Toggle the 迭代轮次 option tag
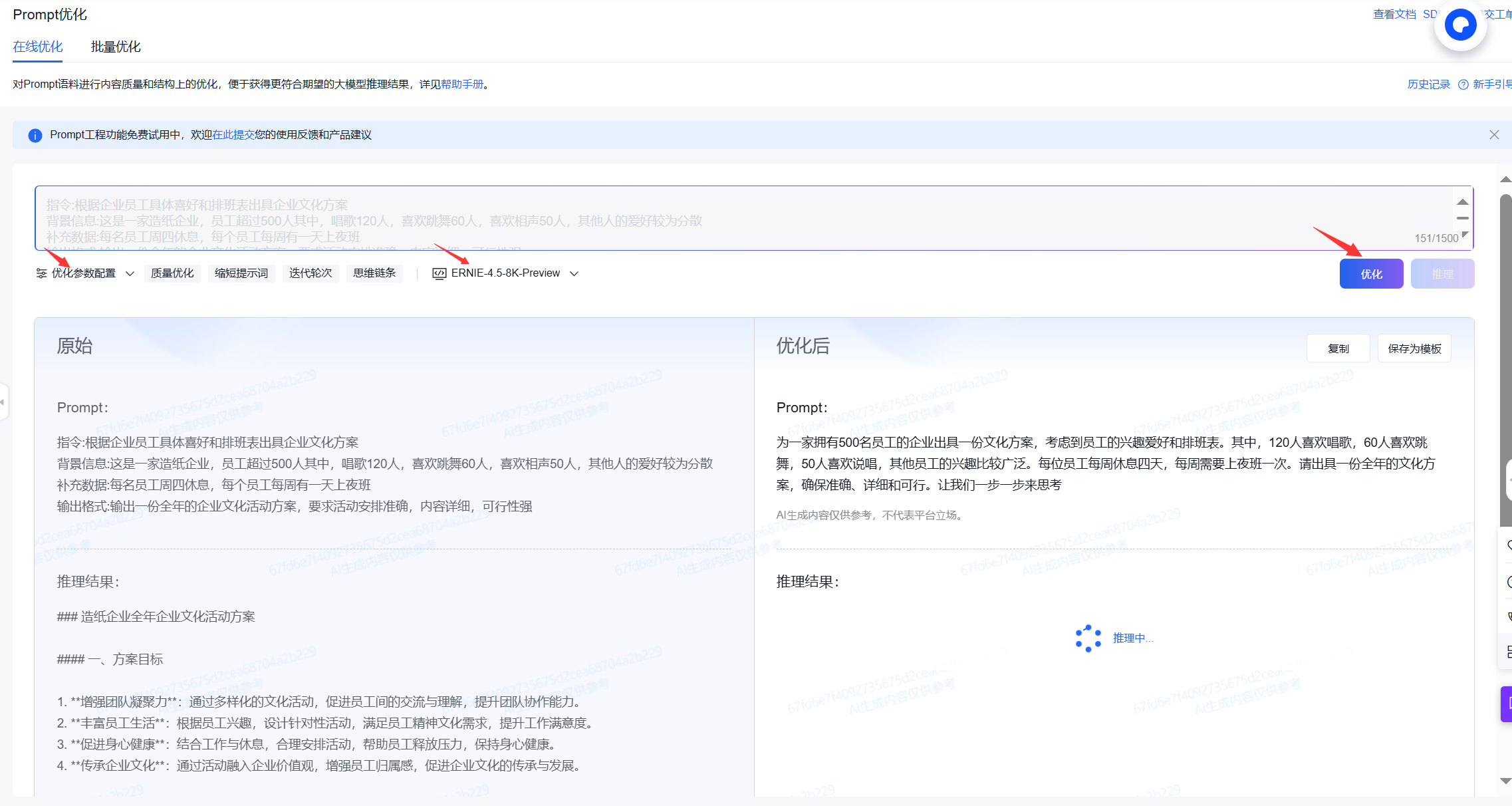Image resolution: width=1512 pixels, height=806 pixels. [311, 273]
